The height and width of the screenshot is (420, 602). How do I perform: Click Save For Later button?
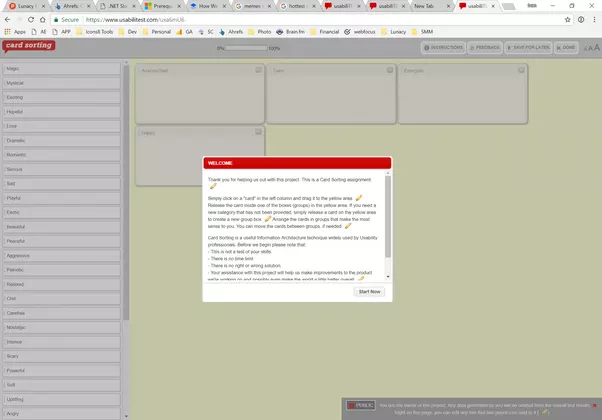[x=528, y=48]
